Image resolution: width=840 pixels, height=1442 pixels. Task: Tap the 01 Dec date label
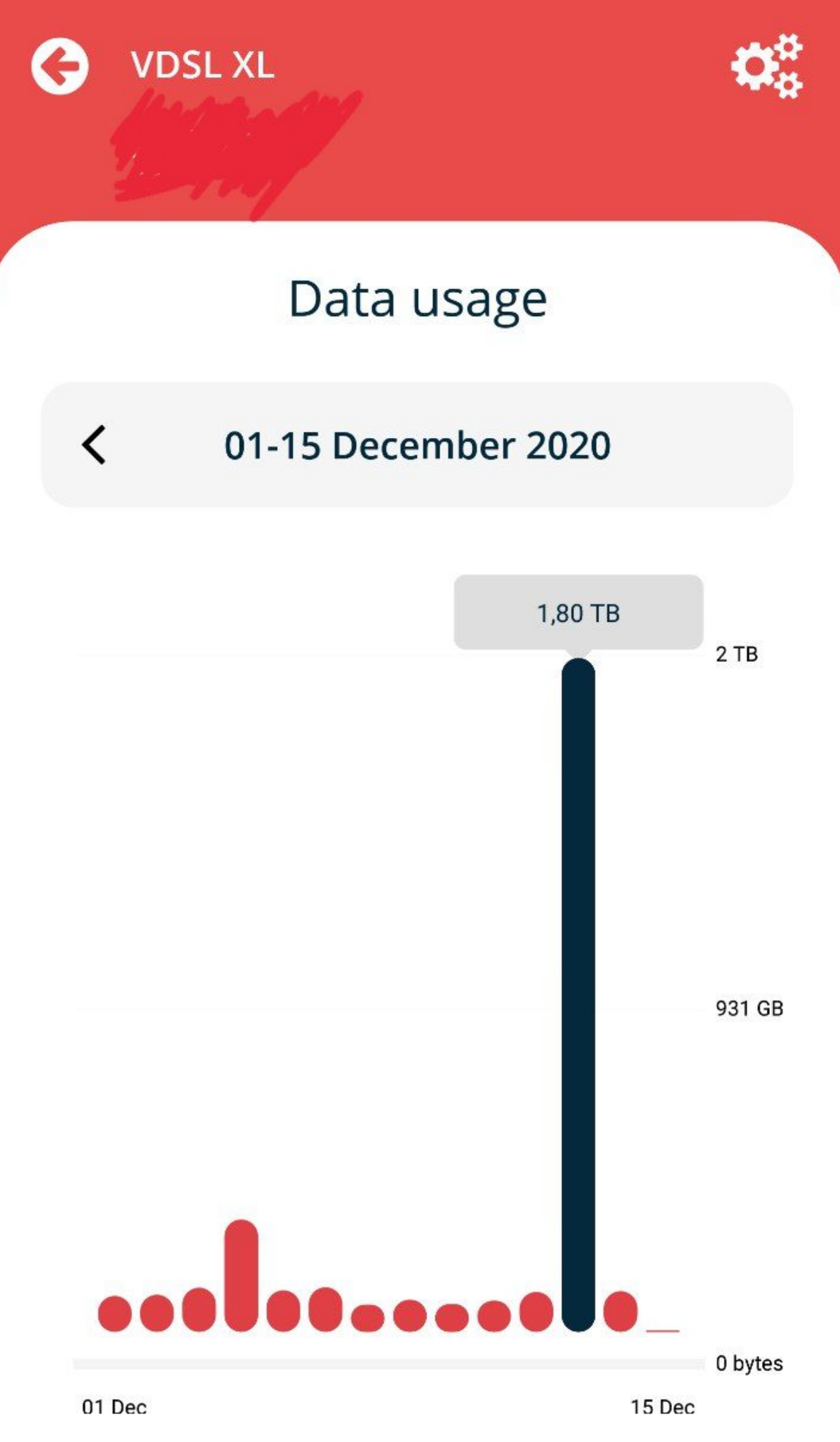point(114,1407)
